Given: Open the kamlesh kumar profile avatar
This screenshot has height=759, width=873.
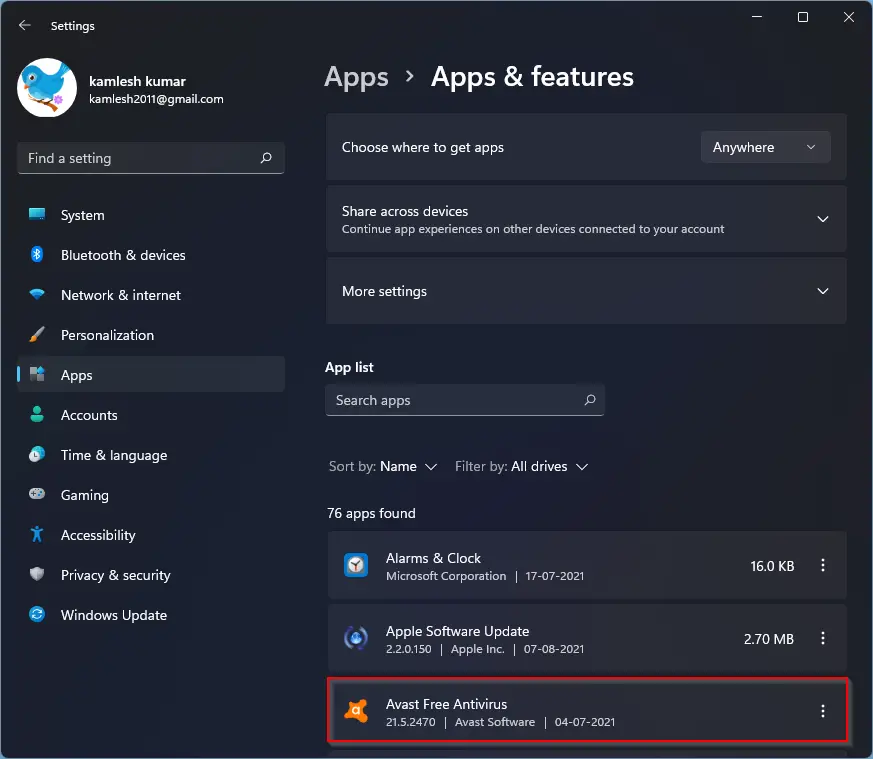Looking at the screenshot, I should tap(47, 87).
